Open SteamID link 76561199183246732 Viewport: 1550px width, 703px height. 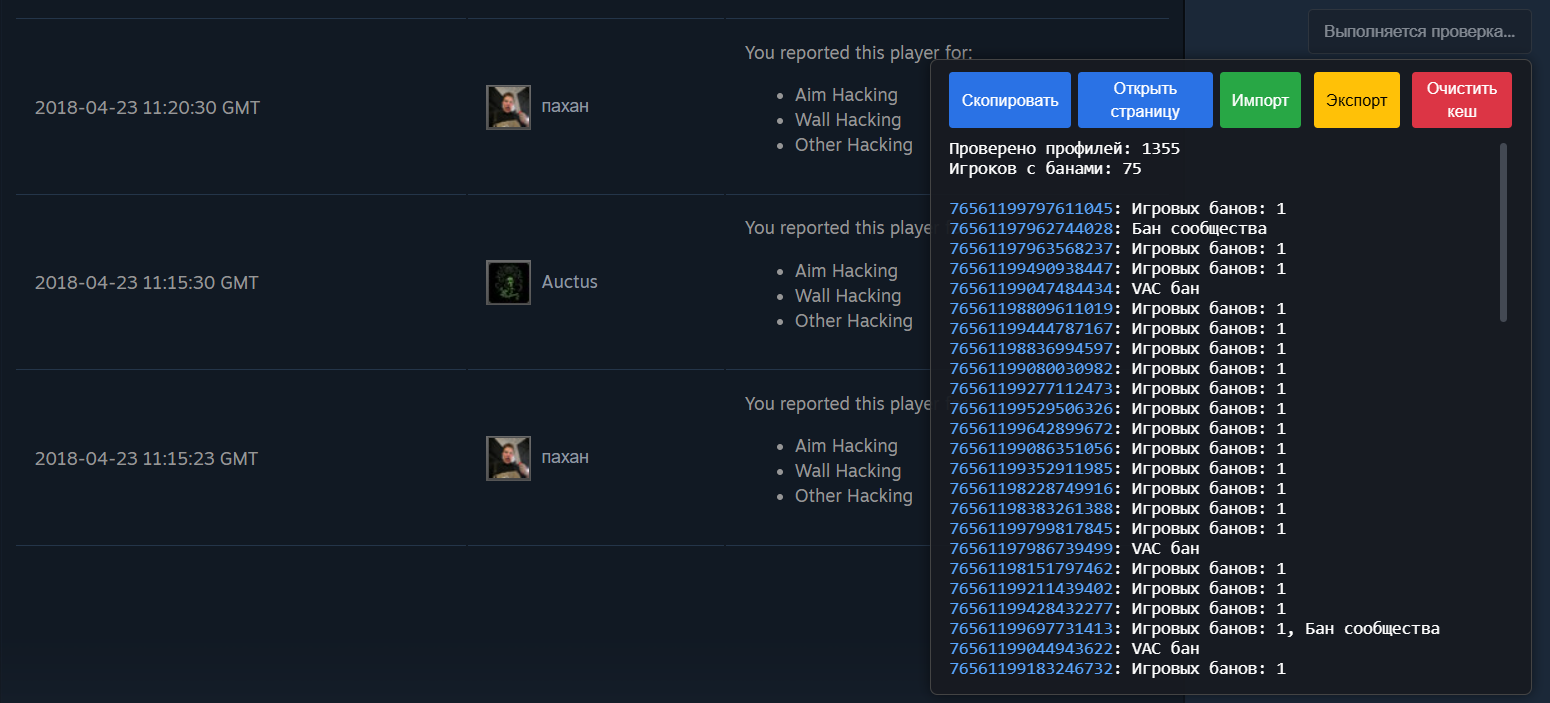pyautogui.click(x=1031, y=669)
